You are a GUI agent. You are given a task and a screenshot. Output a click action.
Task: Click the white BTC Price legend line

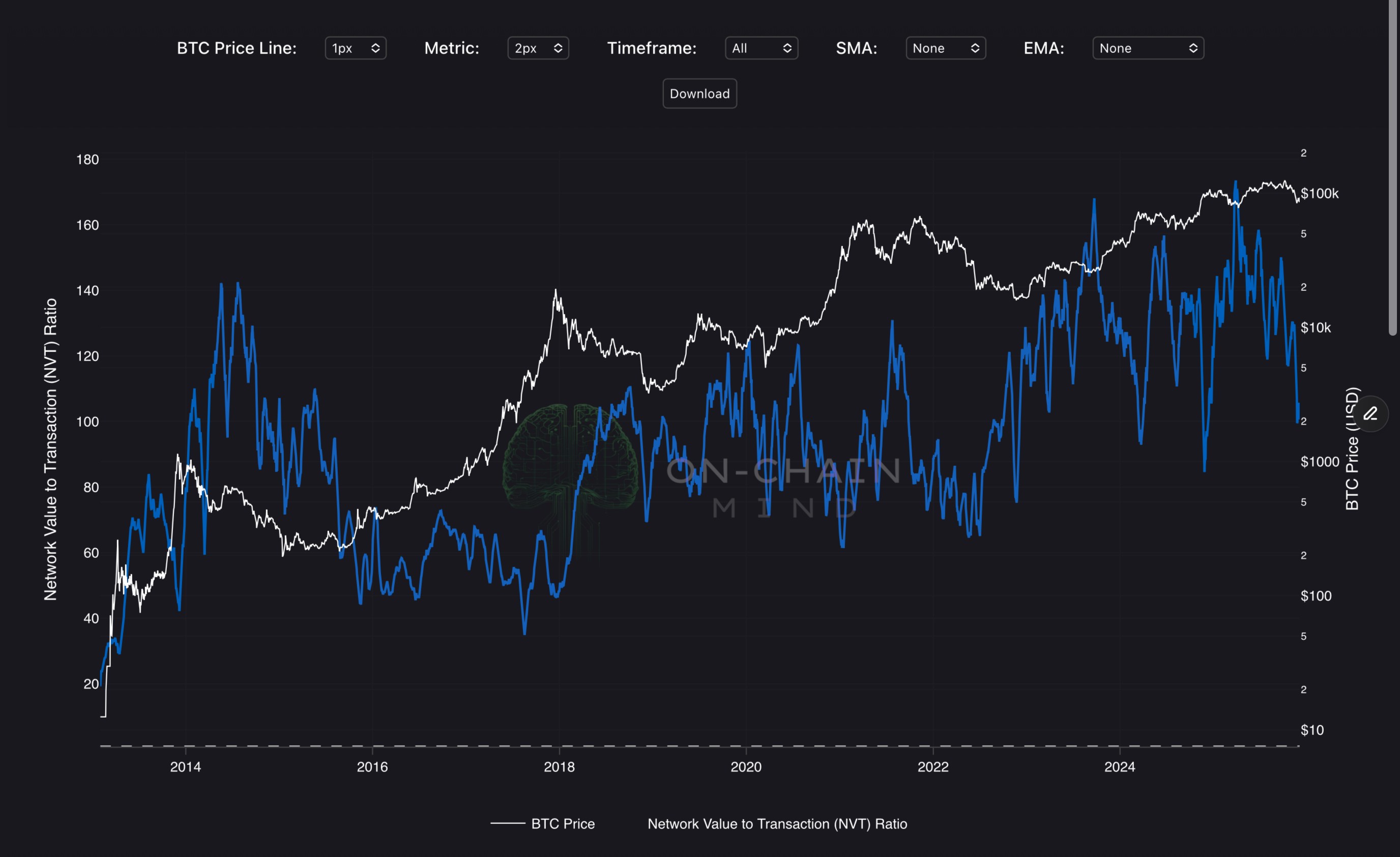(507, 823)
